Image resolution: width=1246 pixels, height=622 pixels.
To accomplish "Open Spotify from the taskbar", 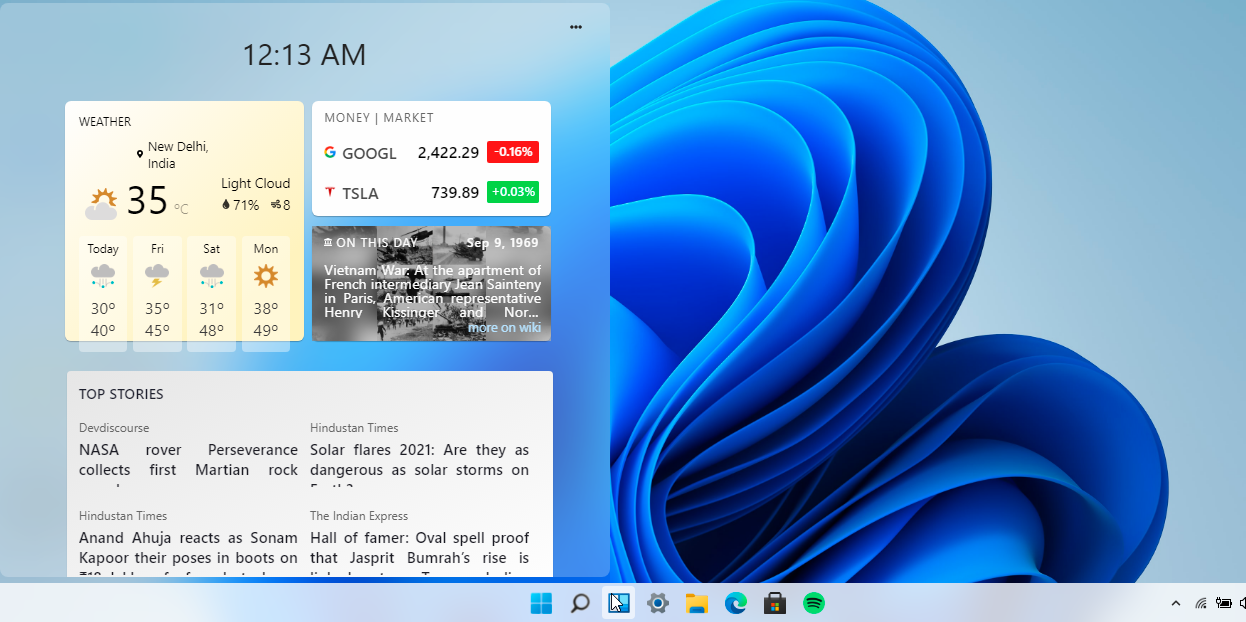I will pyautogui.click(x=814, y=603).
